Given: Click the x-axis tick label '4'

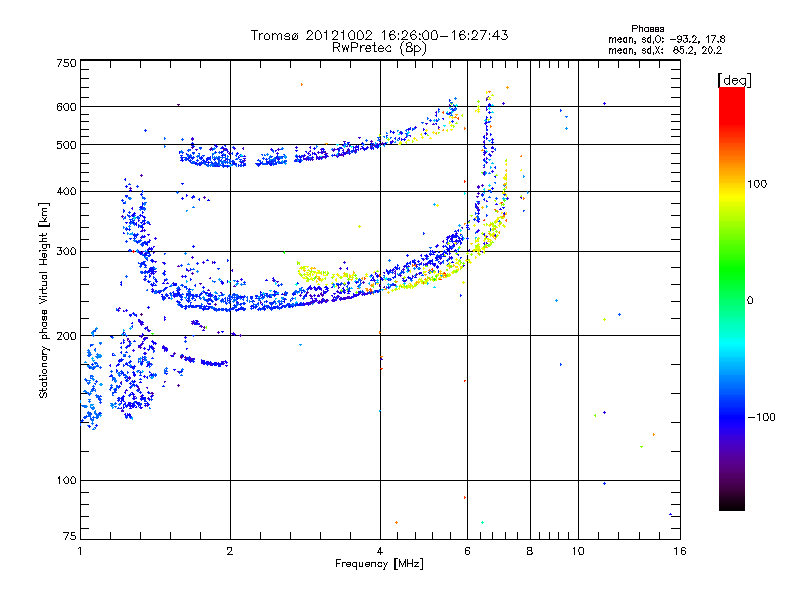Looking at the screenshot, I should (x=380, y=551).
